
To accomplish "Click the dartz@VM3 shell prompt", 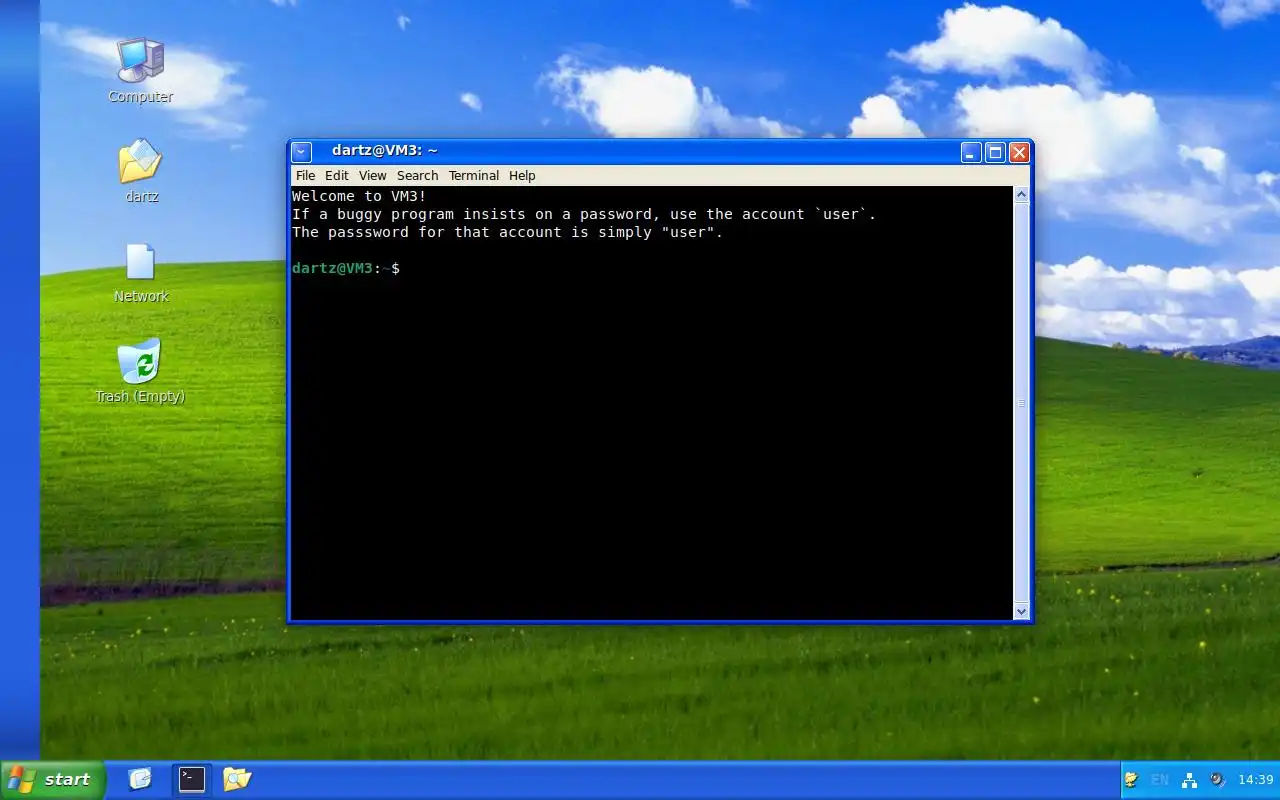I will pos(346,268).
